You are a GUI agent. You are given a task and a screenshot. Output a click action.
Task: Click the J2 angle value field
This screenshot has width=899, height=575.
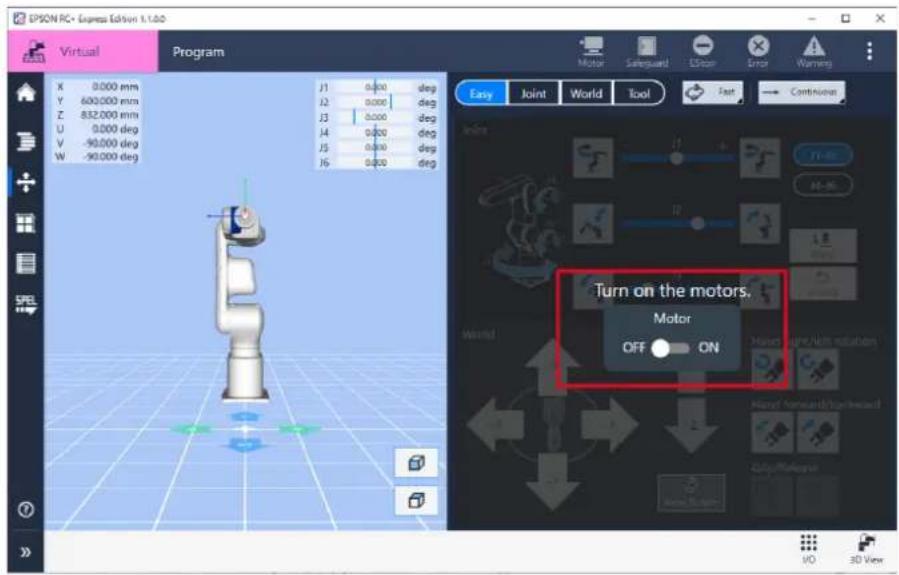[375, 102]
